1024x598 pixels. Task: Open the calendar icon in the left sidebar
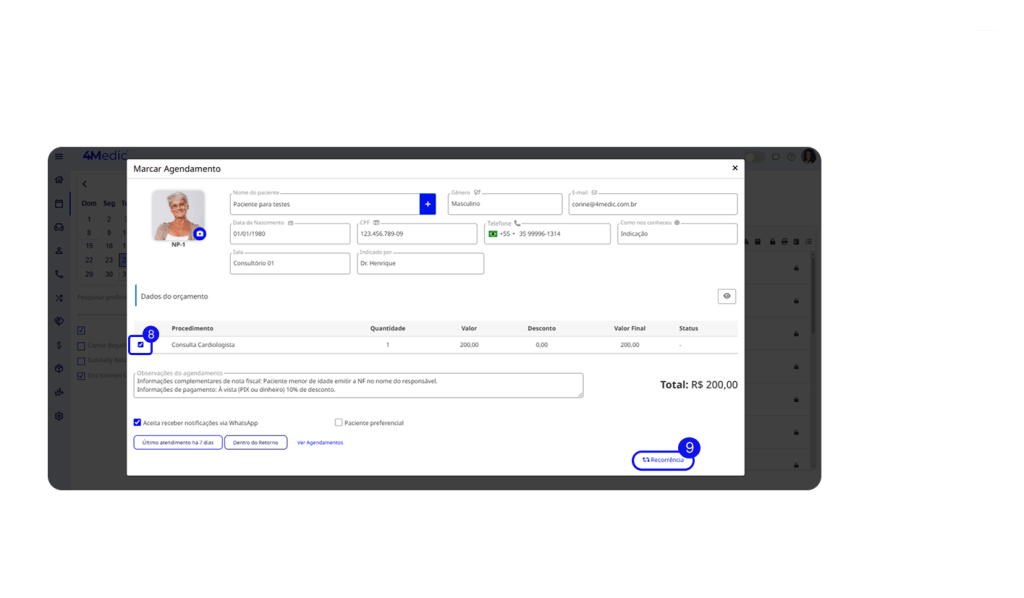pyautogui.click(x=59, y=204)
